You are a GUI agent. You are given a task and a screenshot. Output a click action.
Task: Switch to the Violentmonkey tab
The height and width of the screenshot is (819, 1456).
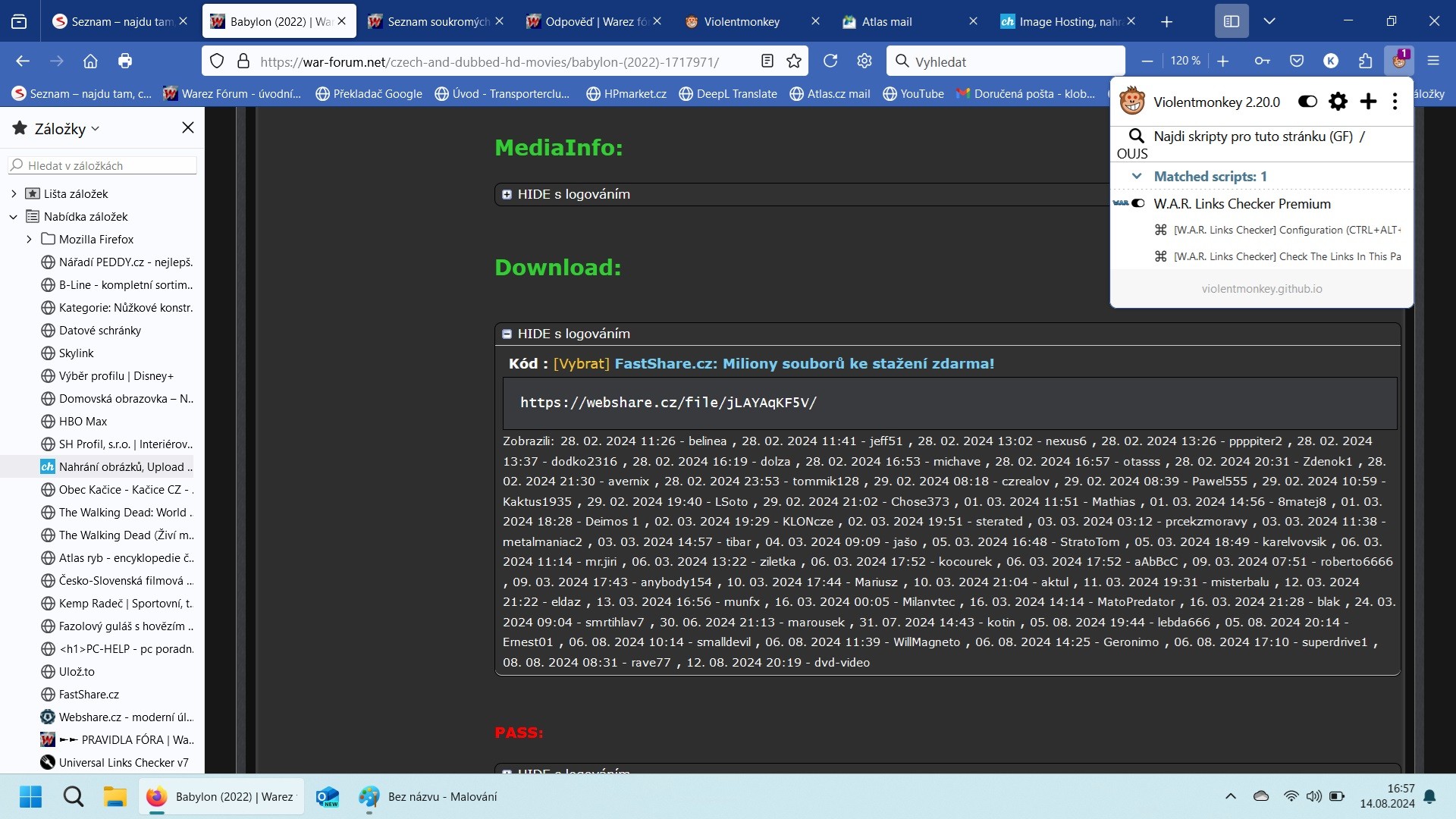[742, 21]
